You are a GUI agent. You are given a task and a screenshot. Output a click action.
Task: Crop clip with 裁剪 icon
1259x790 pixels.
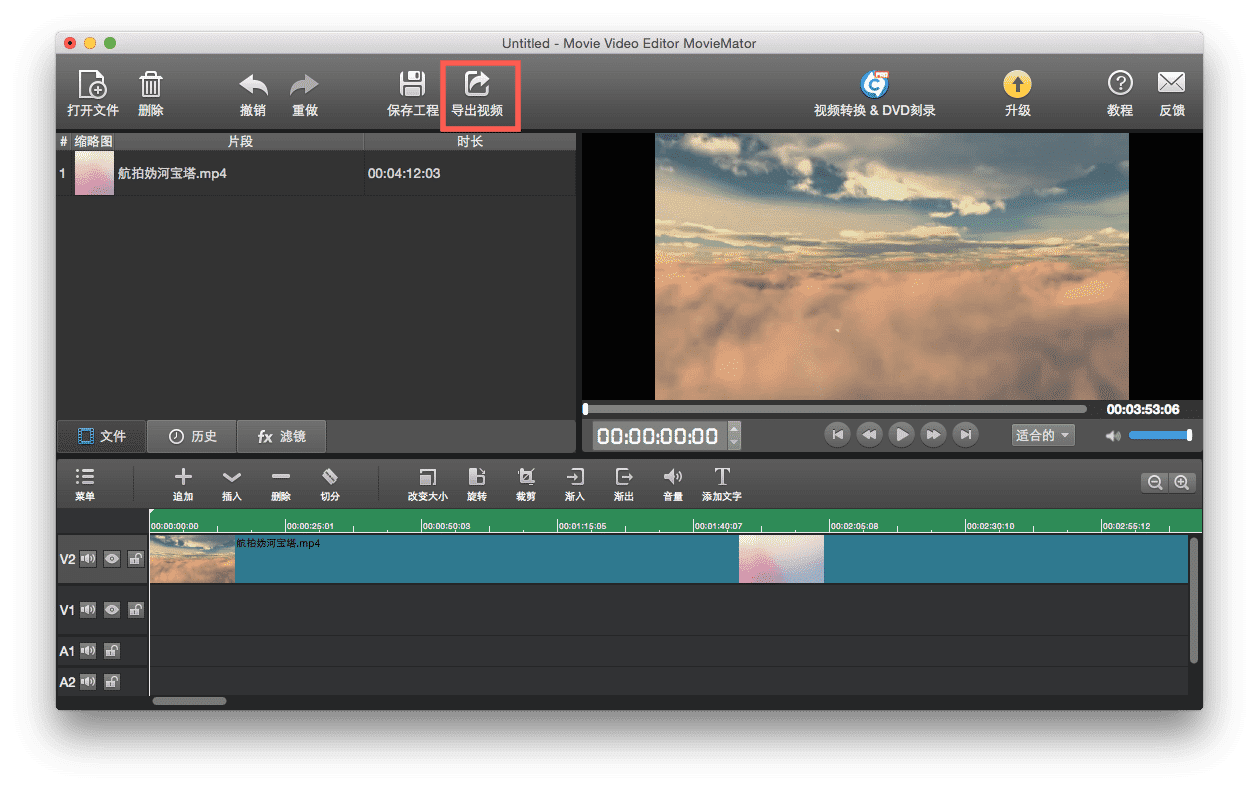click(526, 485)
